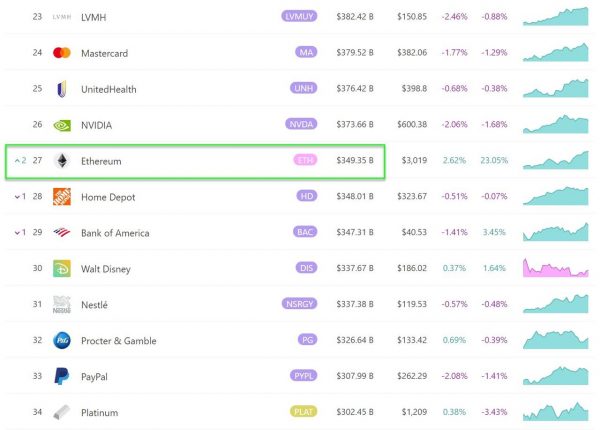Open Walt Disney pink sparkline chart
Screen dimensions: 600x430
point(556,268)
